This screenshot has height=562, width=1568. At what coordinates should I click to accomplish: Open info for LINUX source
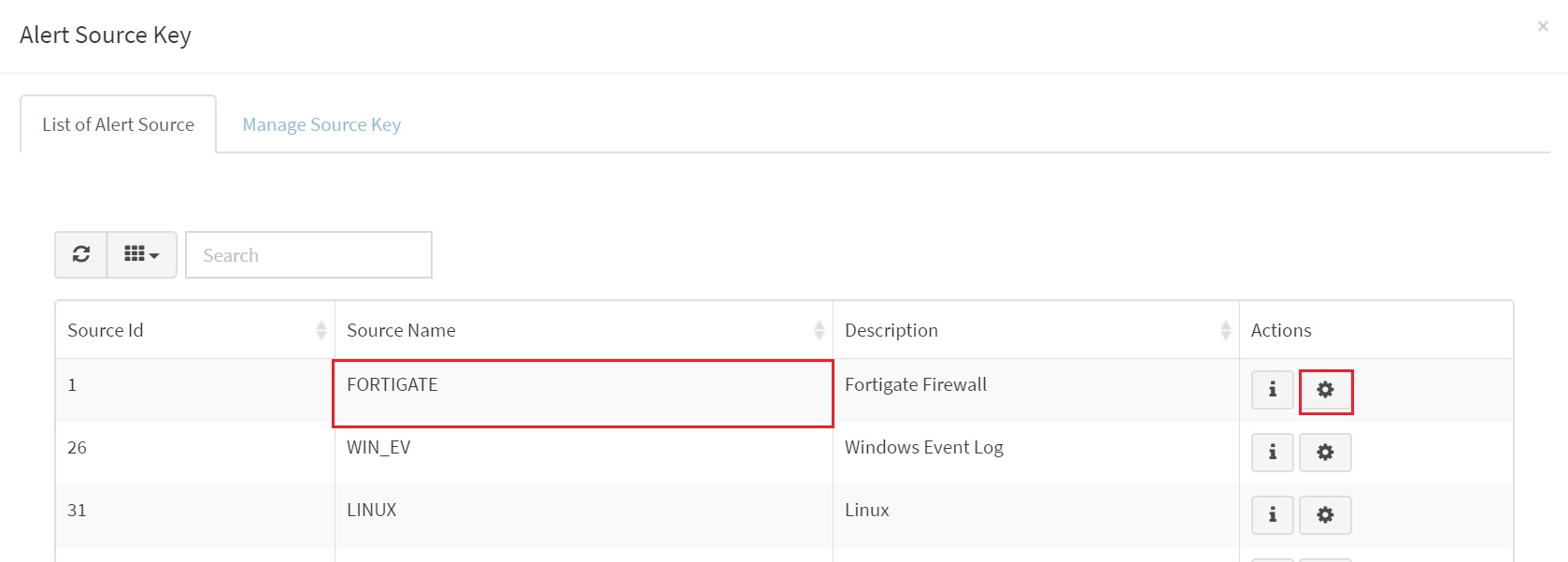pyautogui.click(x=1273, y=515)
